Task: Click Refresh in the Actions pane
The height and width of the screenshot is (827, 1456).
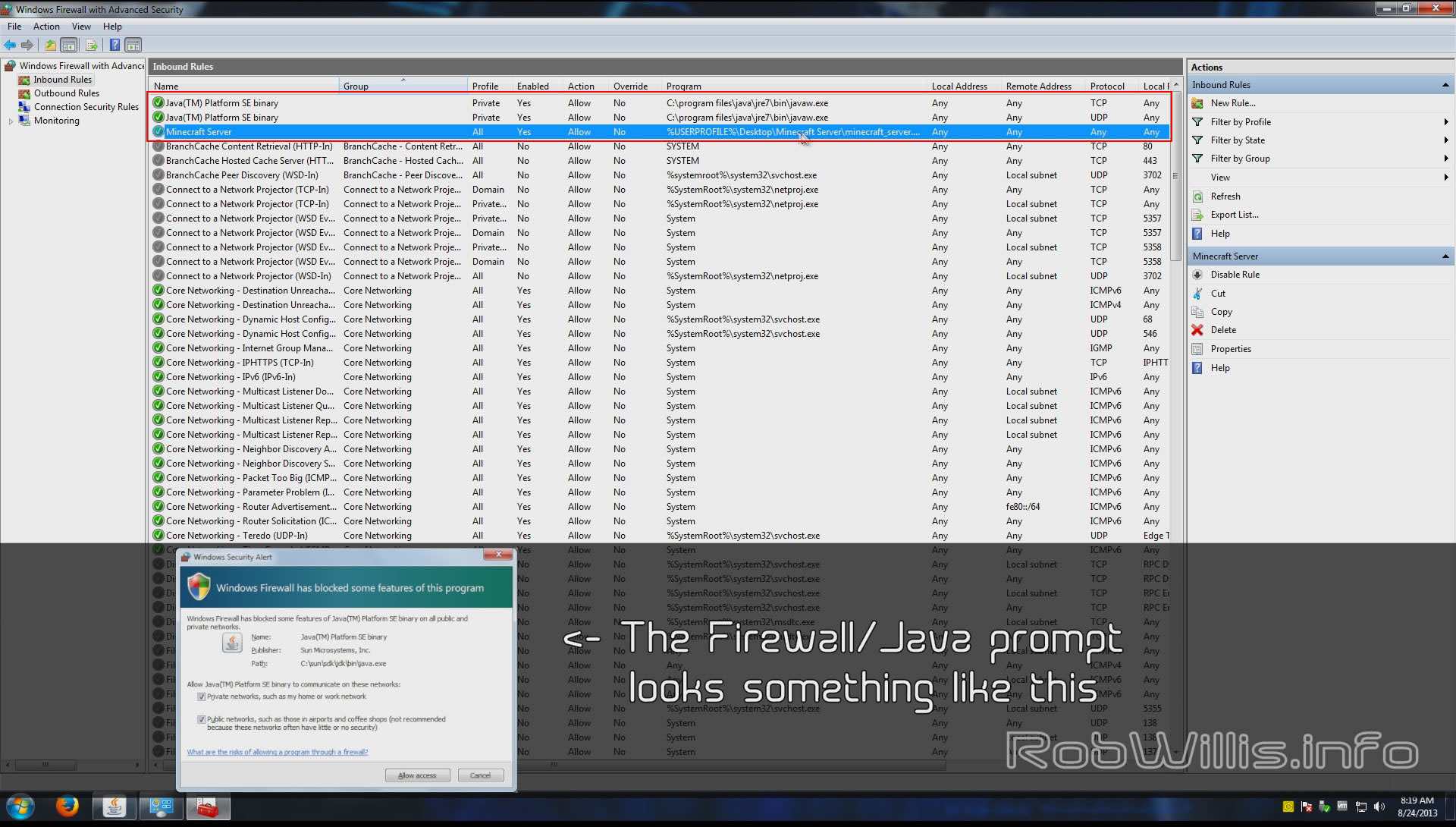Action: pyautogui.click(x=1225, y=197)
